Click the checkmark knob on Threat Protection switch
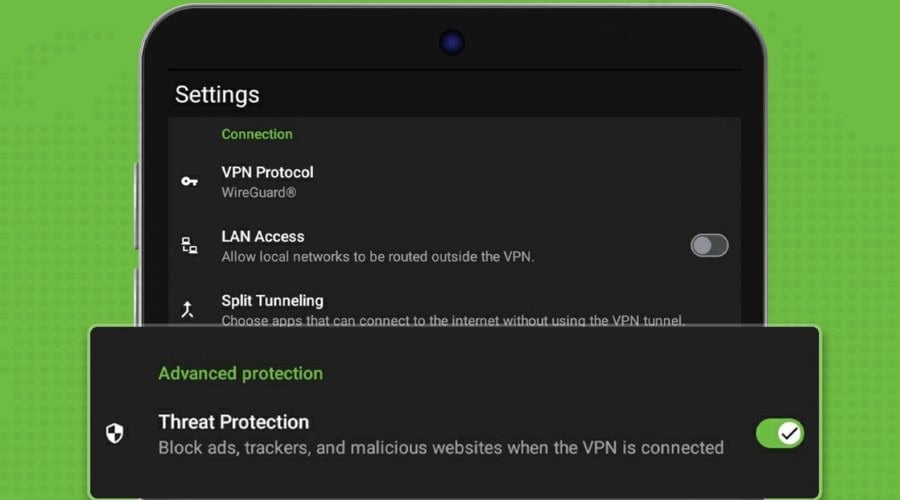This screenshot has width=900, height=500. tap(789, 433)
